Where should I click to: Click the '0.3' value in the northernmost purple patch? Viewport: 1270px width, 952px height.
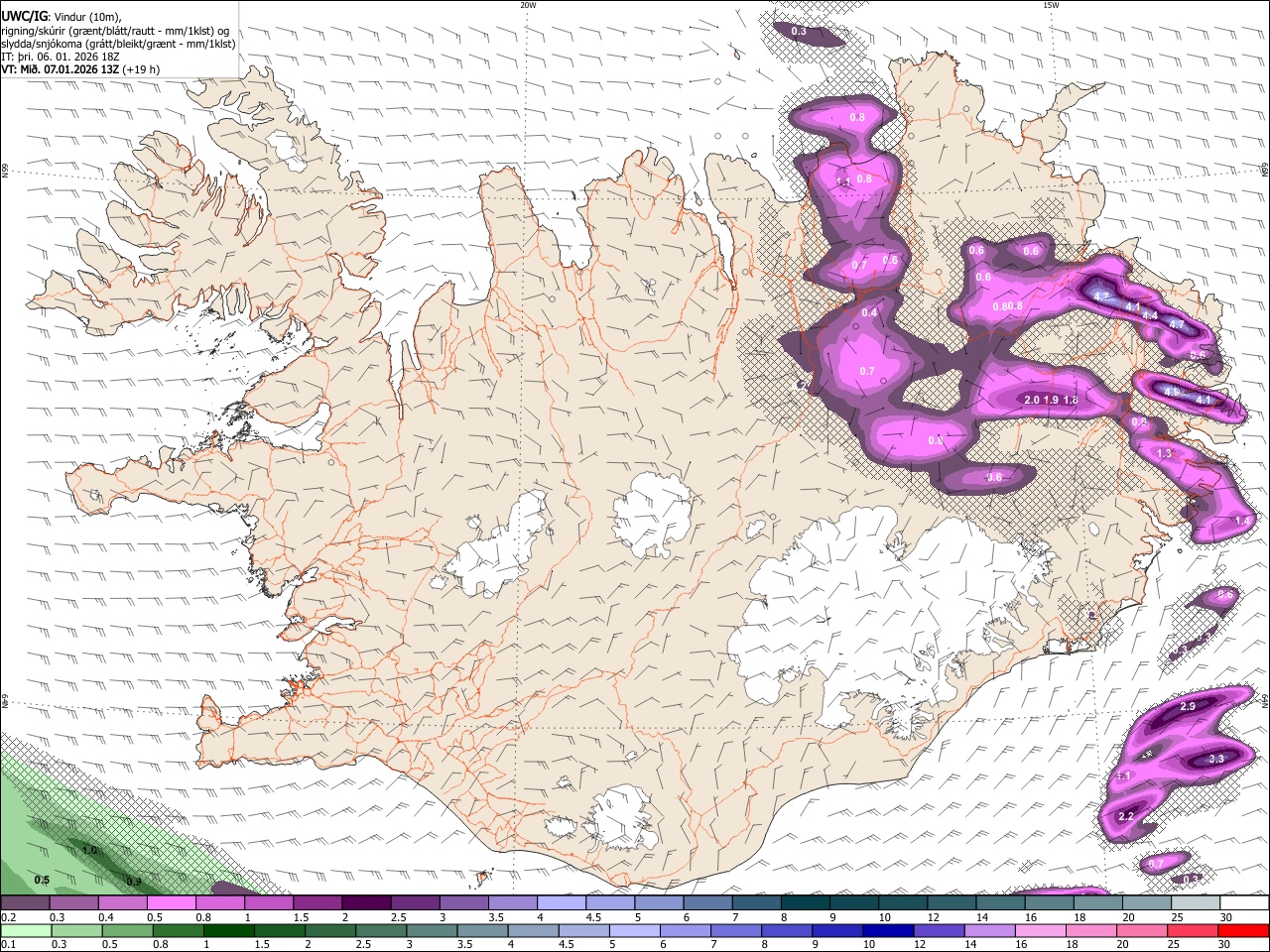[799, 32]
